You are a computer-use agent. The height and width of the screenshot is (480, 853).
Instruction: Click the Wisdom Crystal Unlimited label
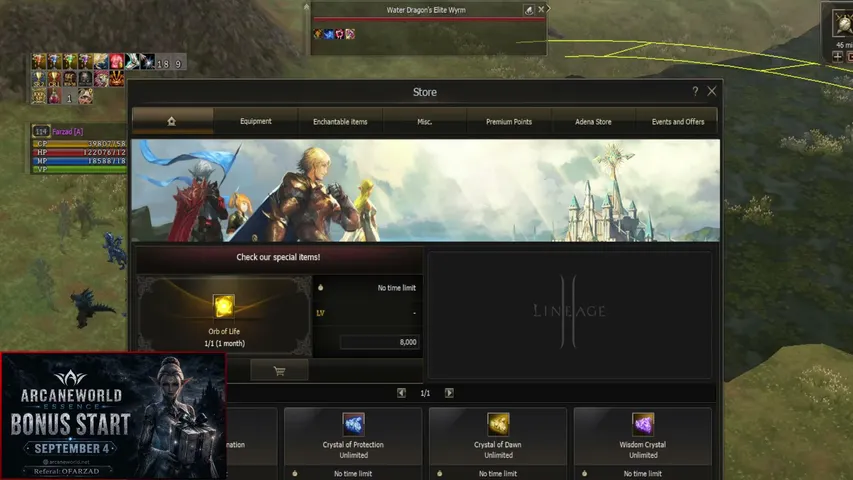643,450
